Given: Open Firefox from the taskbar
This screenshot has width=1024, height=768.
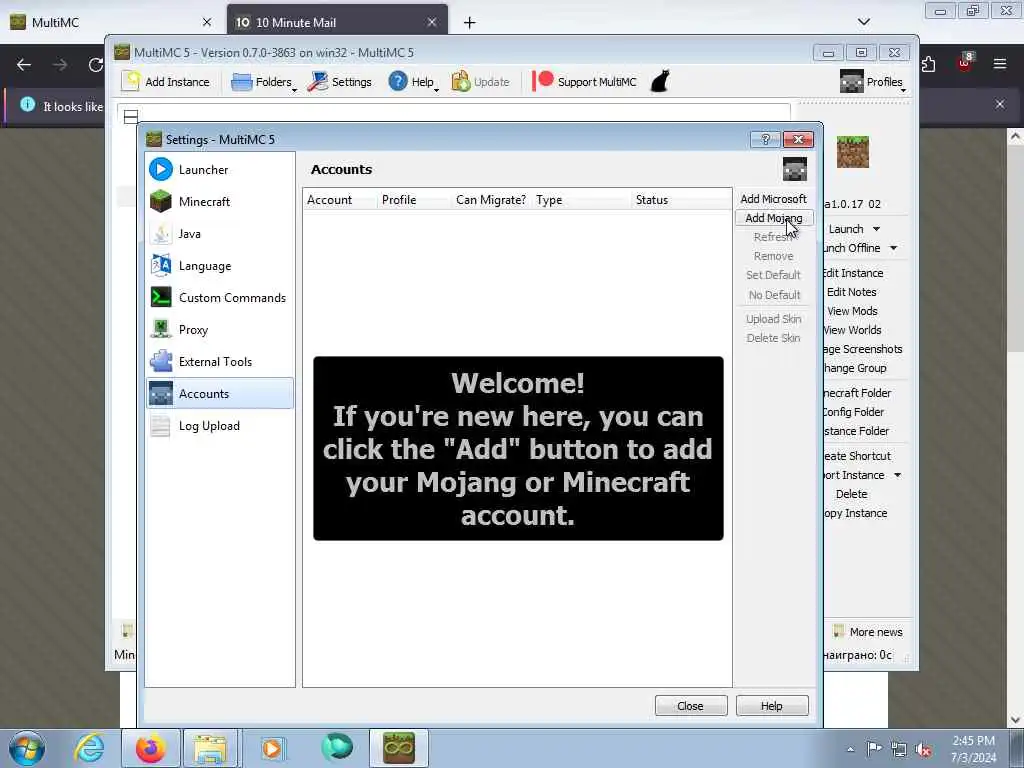Looking at the screenshot, I should 151,748.
